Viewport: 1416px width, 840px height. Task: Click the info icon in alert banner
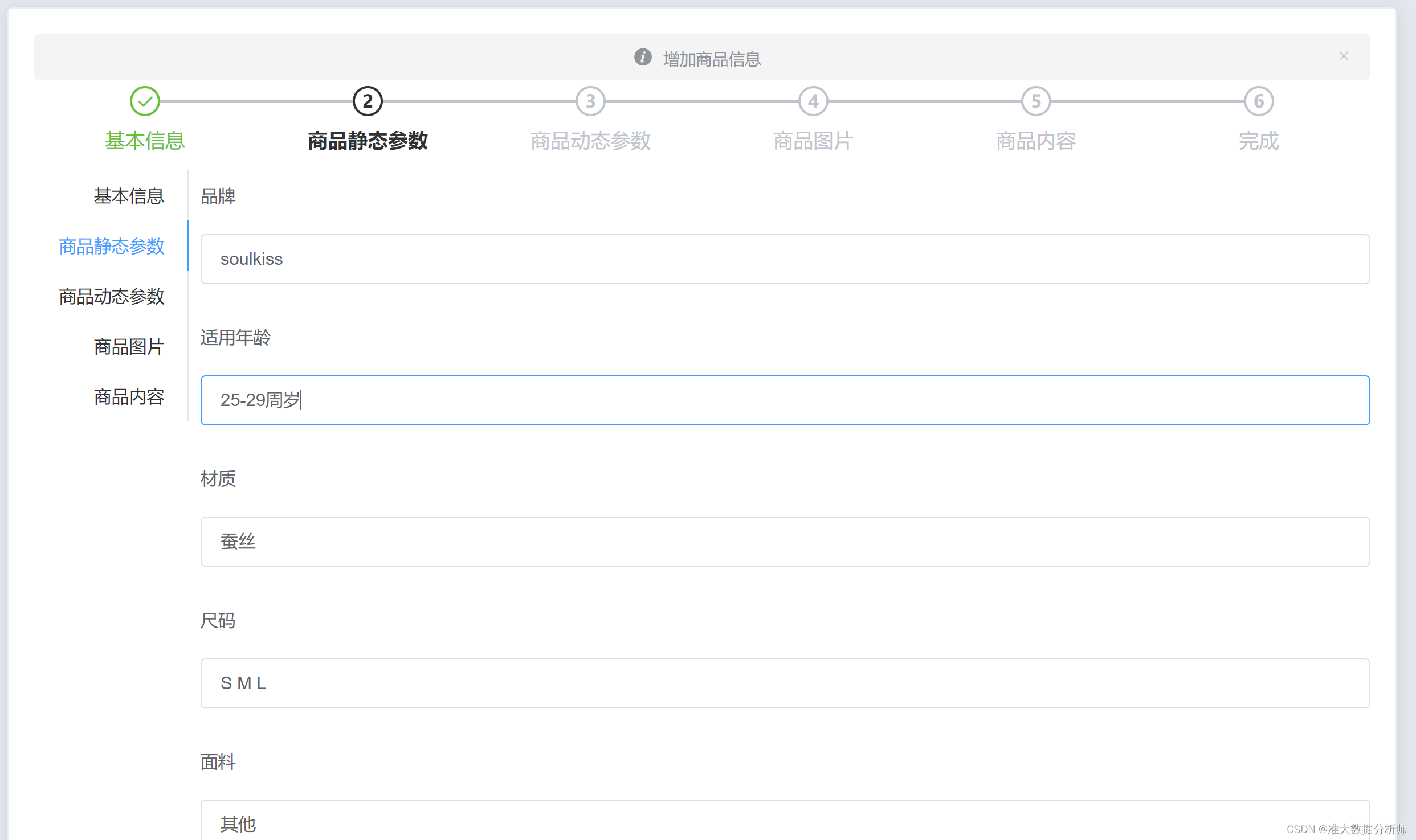pos(643,57)
